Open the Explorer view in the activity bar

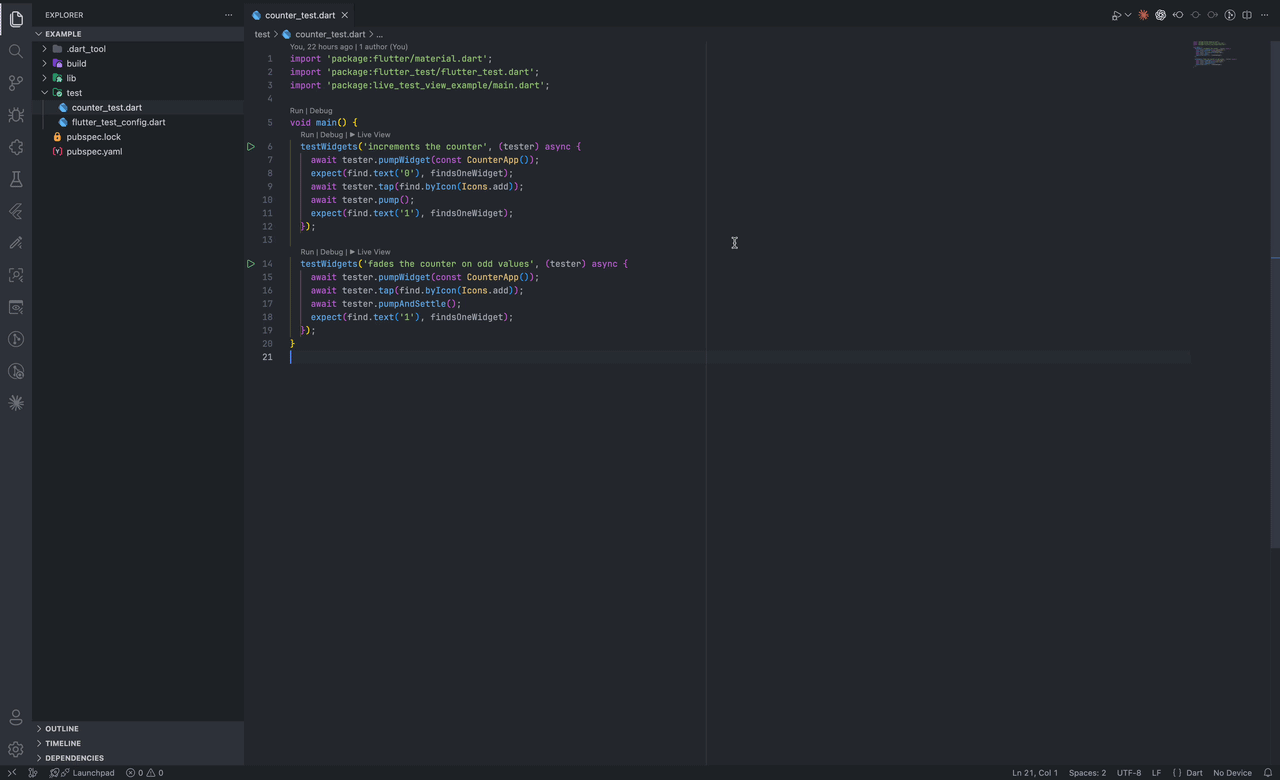point(16,19)
